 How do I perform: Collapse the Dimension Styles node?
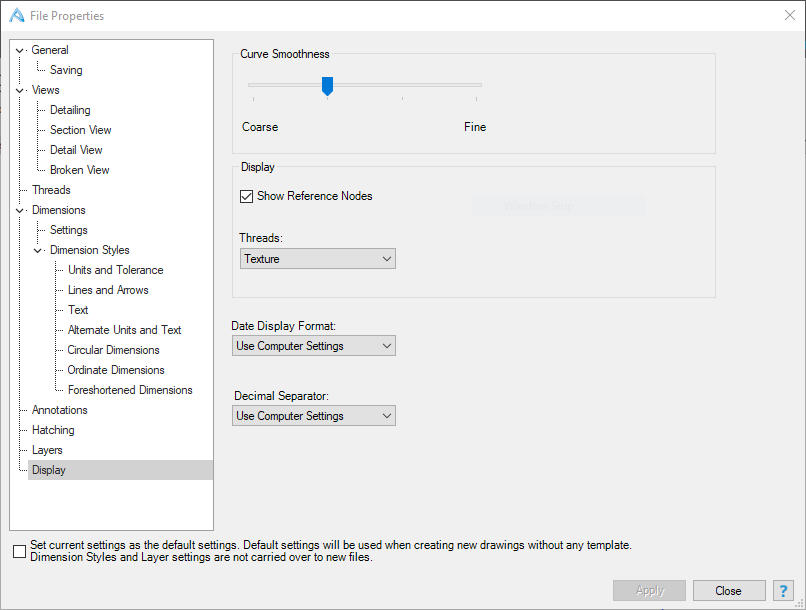click(38, 250)
